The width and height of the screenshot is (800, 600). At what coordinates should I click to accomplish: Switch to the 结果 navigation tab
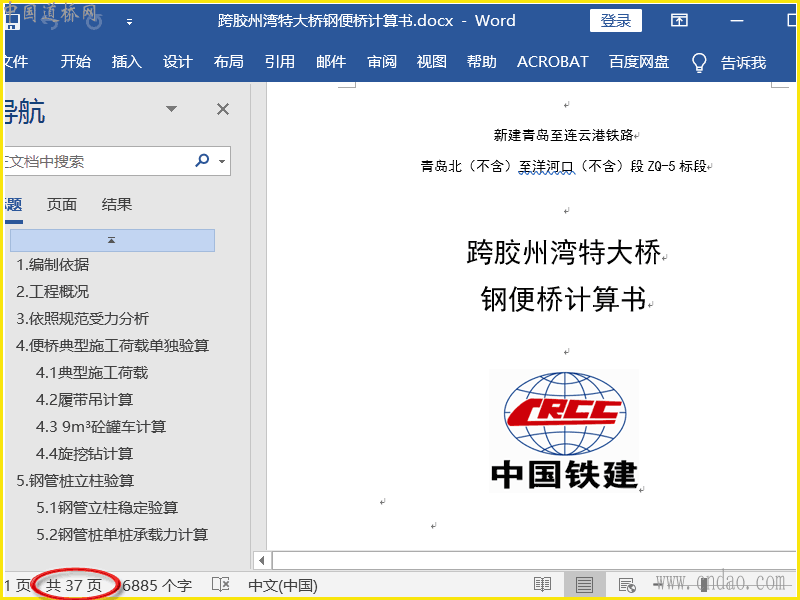coord(117,205)
